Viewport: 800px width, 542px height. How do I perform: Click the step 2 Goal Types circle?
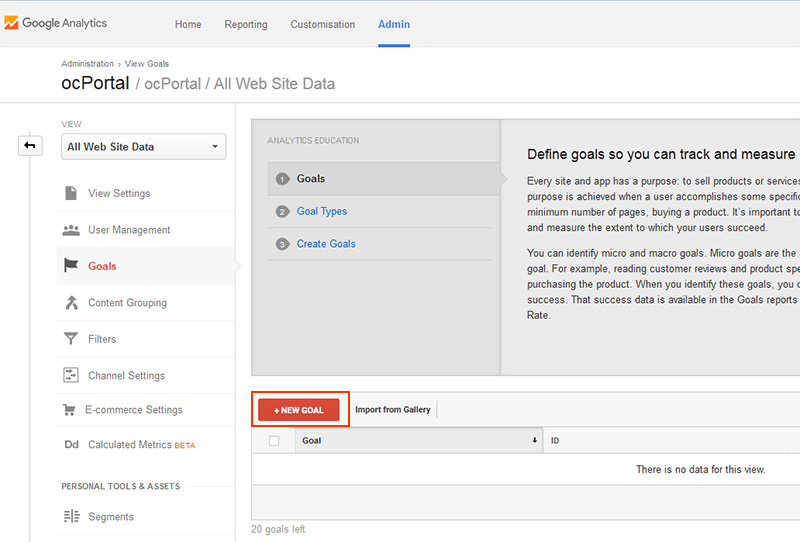tap(282, 212)
